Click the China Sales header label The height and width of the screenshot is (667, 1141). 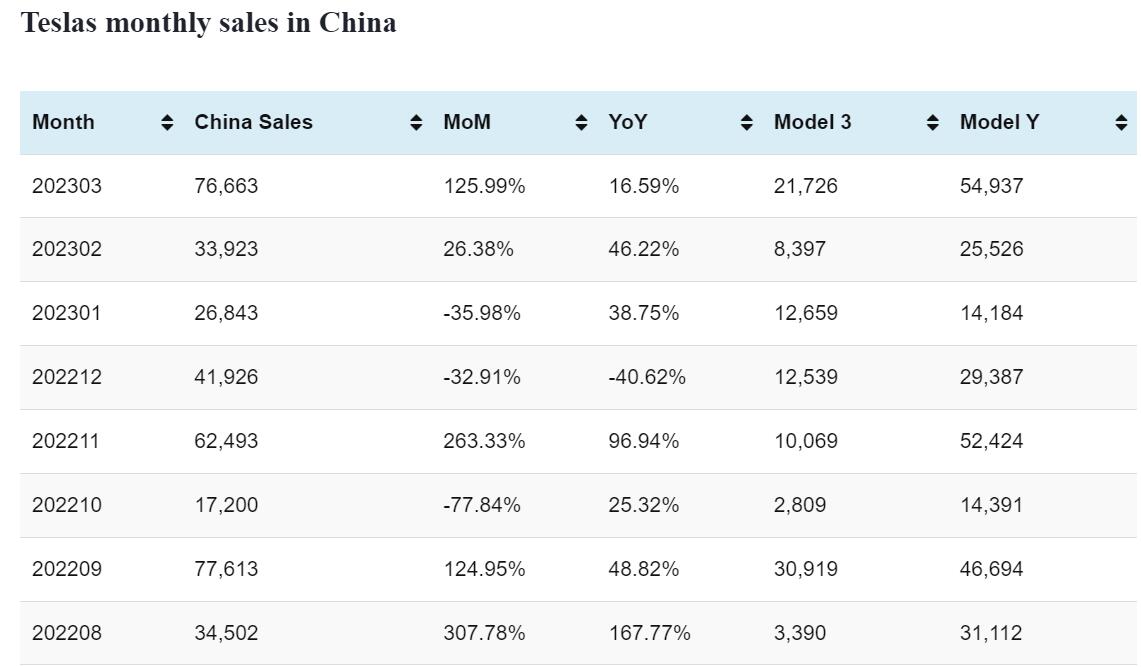point(253,122)
